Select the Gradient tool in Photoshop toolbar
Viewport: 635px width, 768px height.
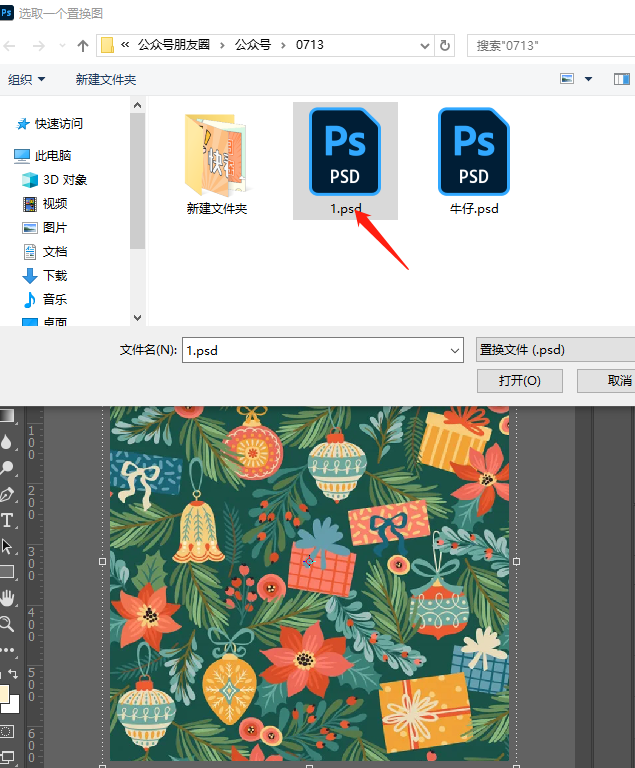coord(7,415)
